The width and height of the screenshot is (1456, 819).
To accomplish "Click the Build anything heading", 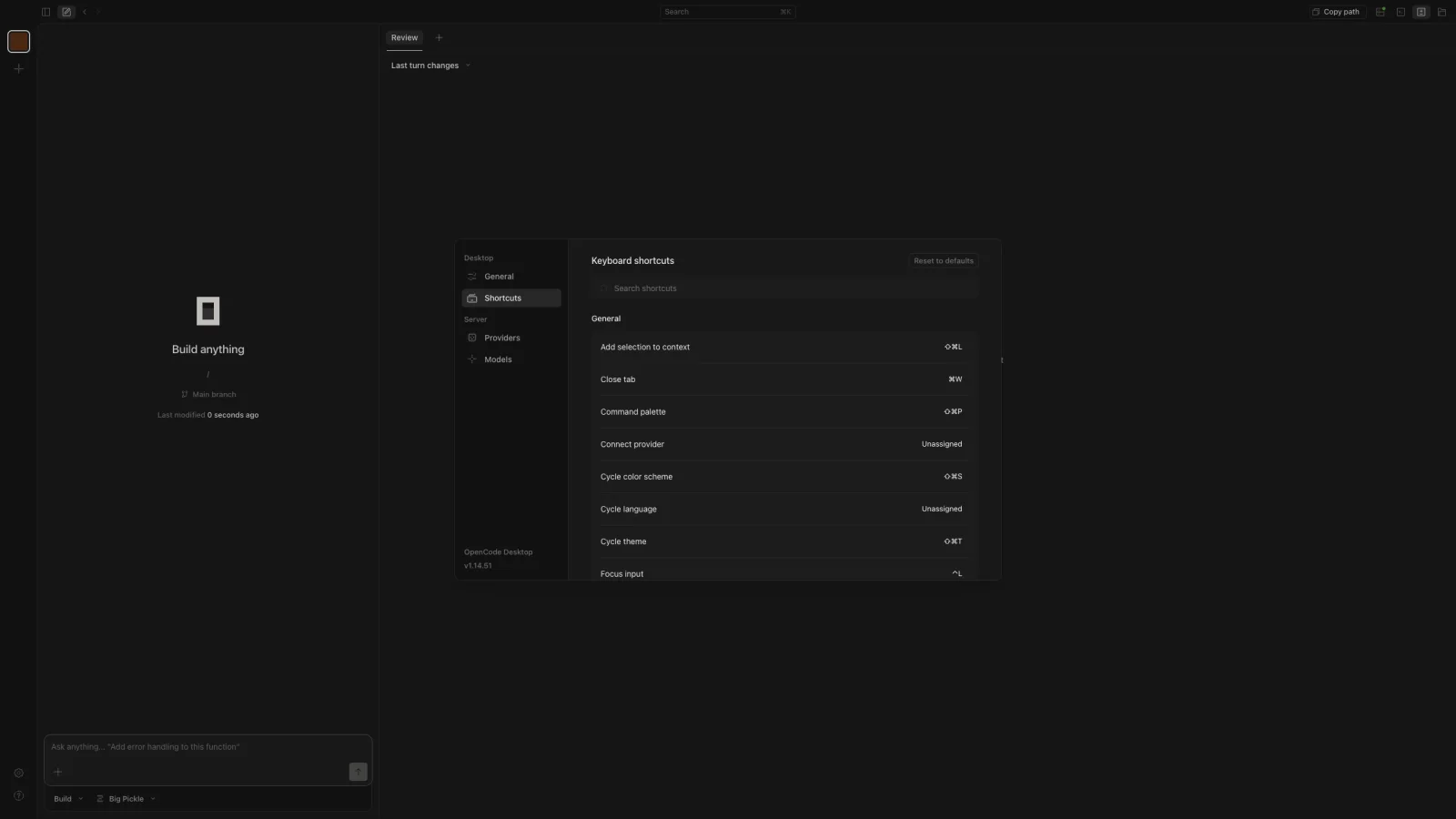I will pyautogui.click(x=208, y=349).
